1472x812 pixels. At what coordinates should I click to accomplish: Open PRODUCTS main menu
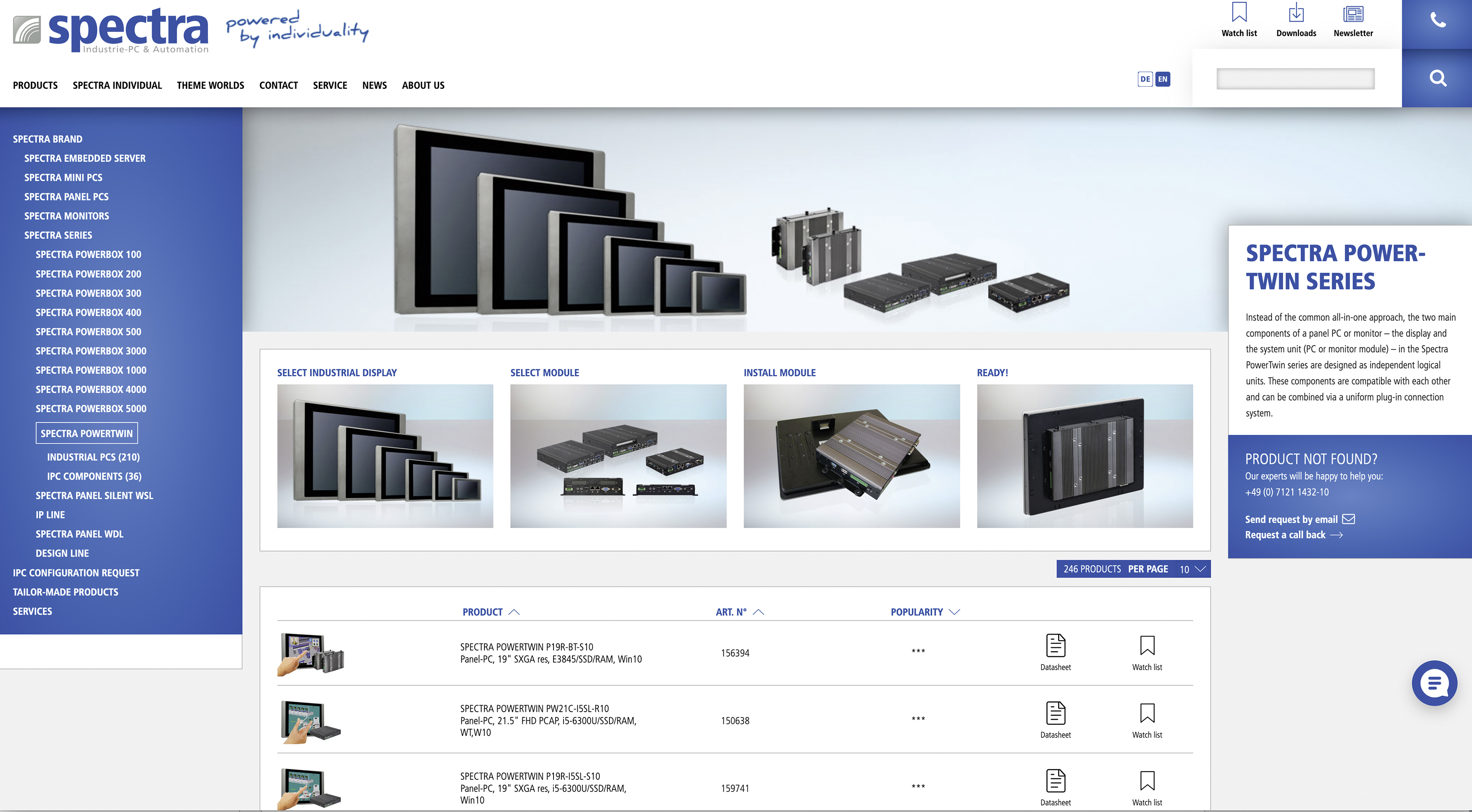[x=35, y=85]
